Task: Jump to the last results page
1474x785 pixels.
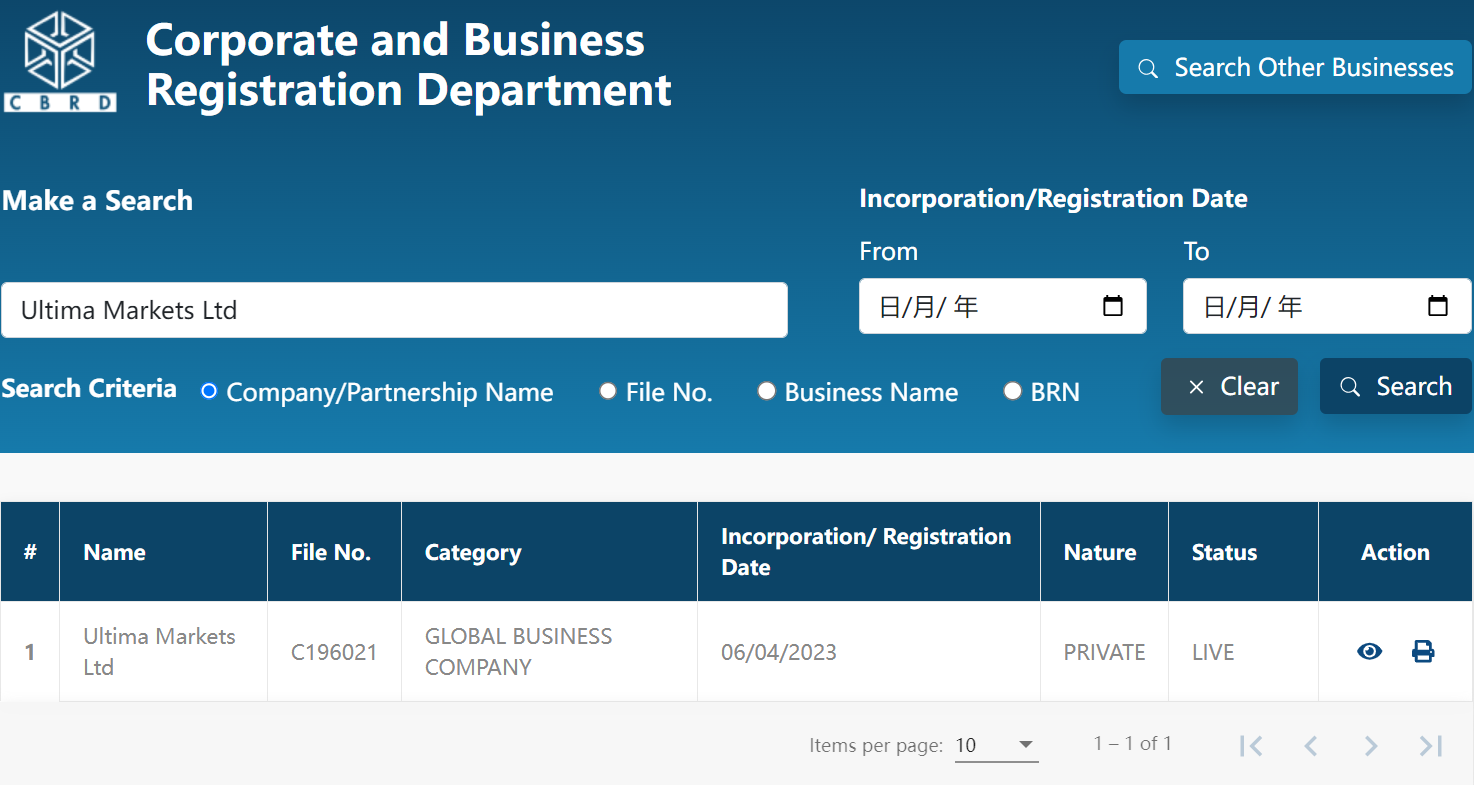Action: [1431, 745]
